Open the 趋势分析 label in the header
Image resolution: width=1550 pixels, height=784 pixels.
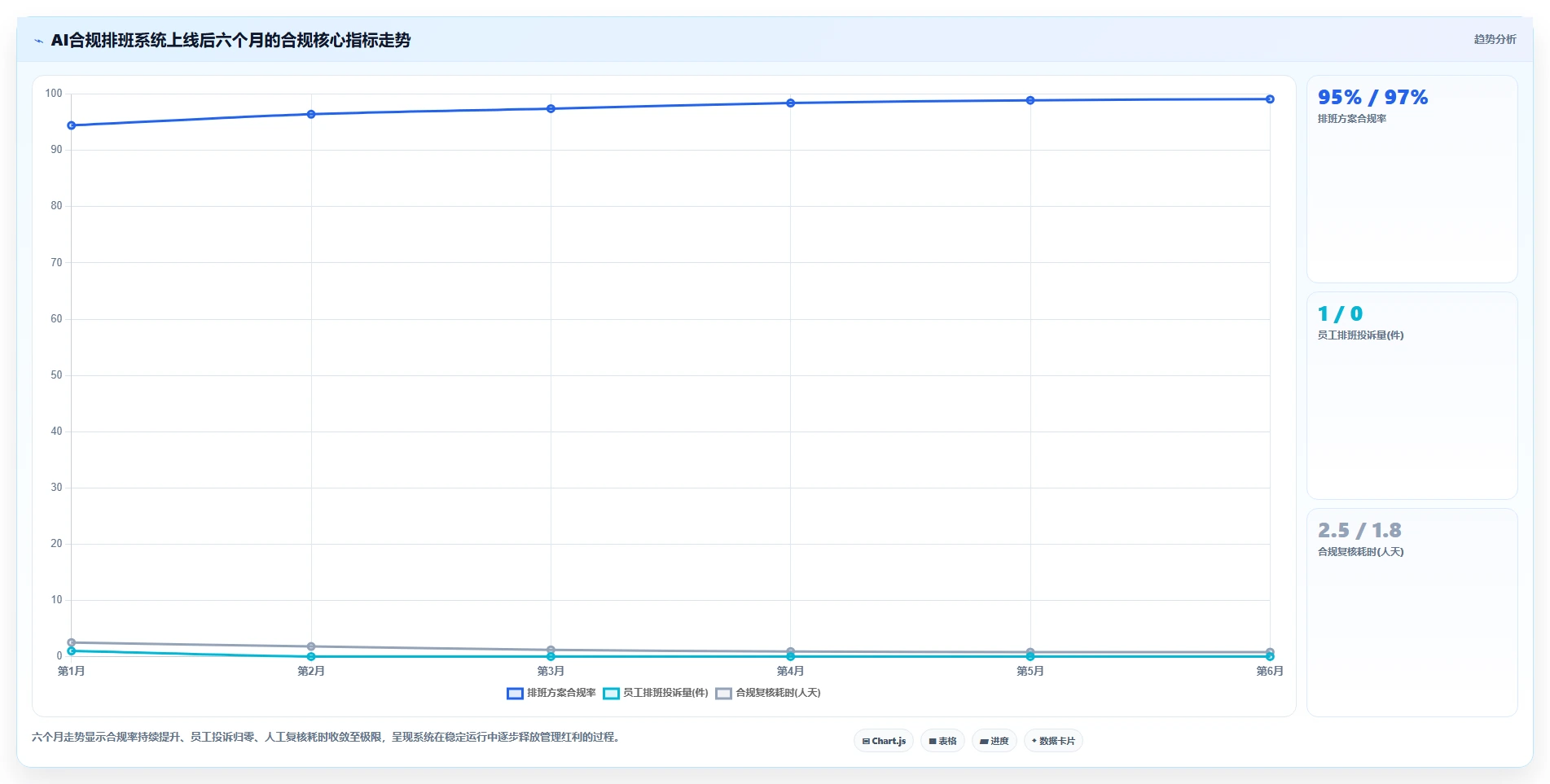[x=1495, y=39]
